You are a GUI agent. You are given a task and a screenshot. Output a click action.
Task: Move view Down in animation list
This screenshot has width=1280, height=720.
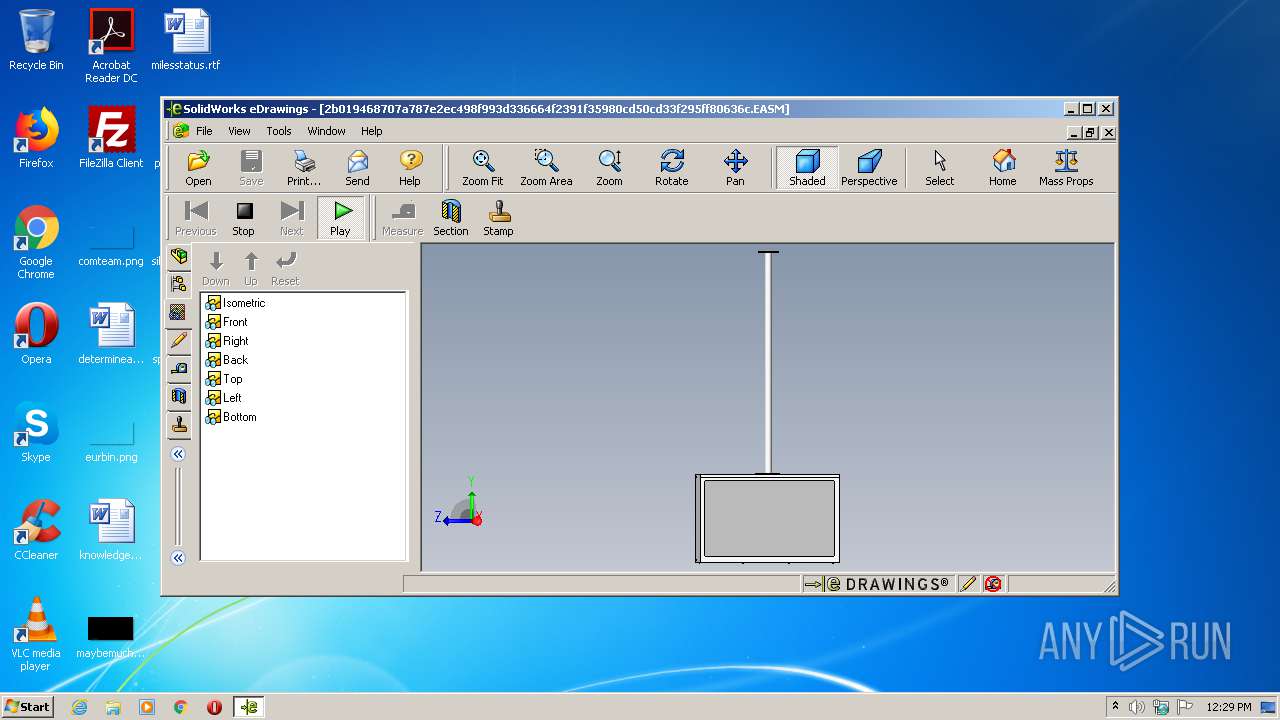tap(216, 268)
